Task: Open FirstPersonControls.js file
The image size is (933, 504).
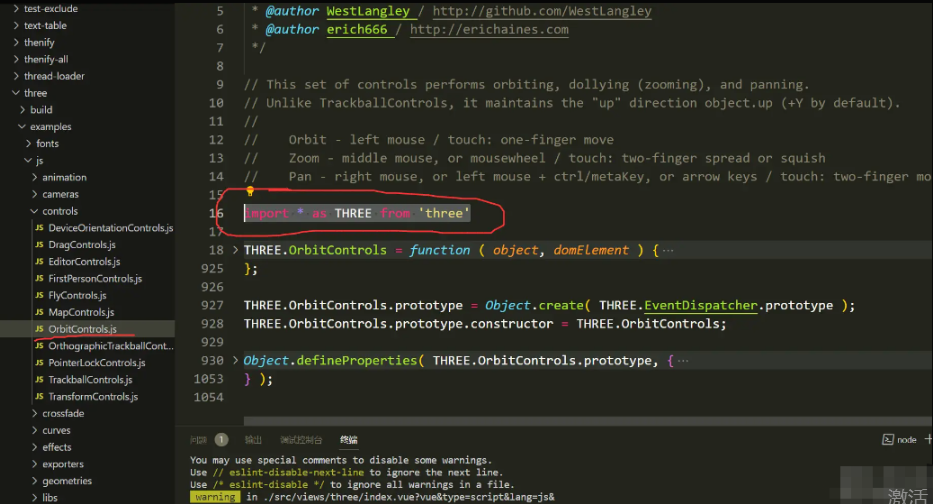Action: 95,278
